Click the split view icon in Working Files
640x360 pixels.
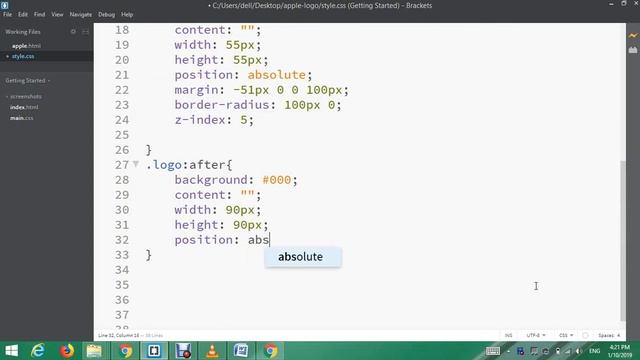click(85, 31)
